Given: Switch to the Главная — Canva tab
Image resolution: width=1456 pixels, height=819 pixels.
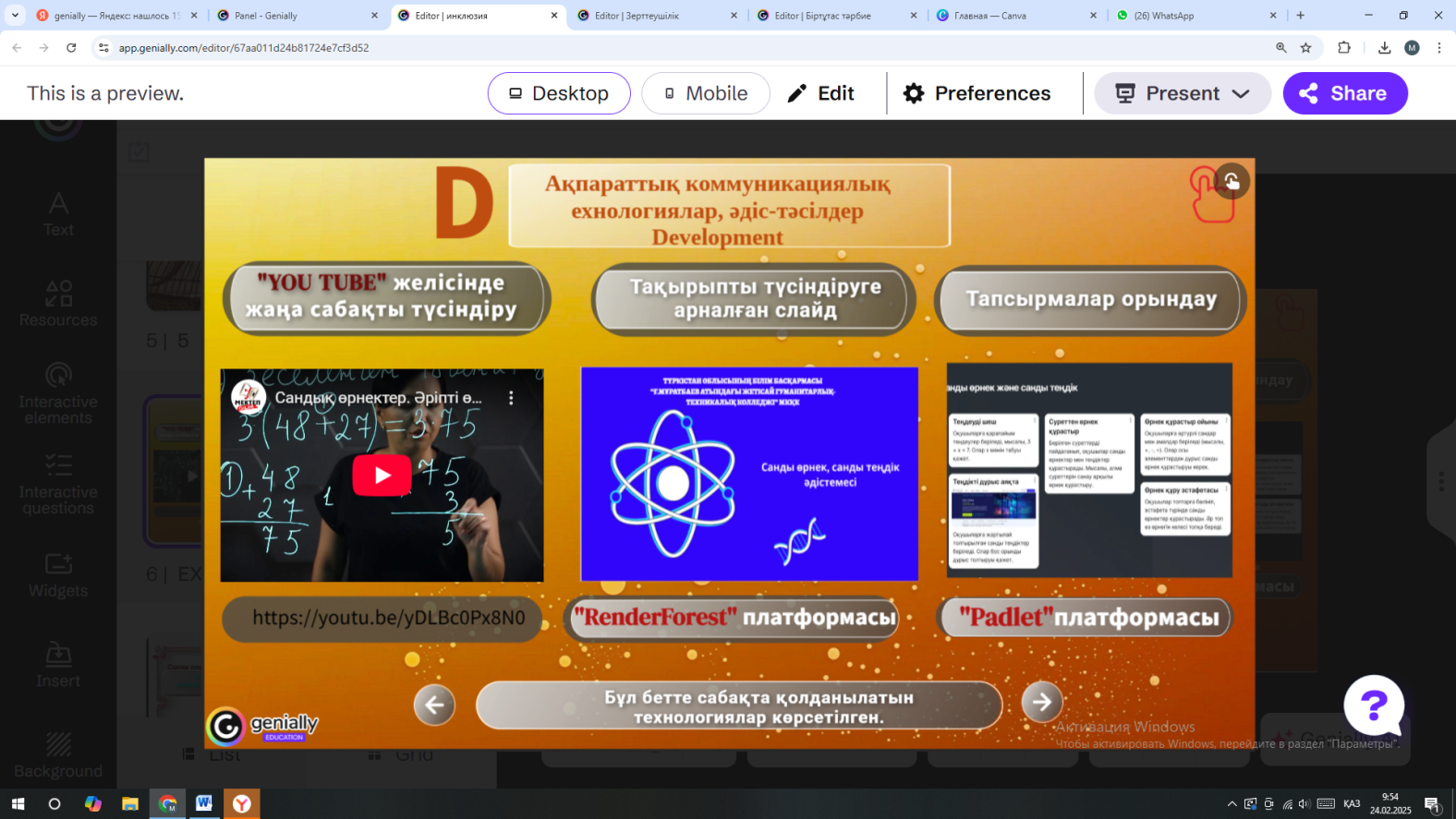Looking at the screenshot, I should [x=1016, y=16].
